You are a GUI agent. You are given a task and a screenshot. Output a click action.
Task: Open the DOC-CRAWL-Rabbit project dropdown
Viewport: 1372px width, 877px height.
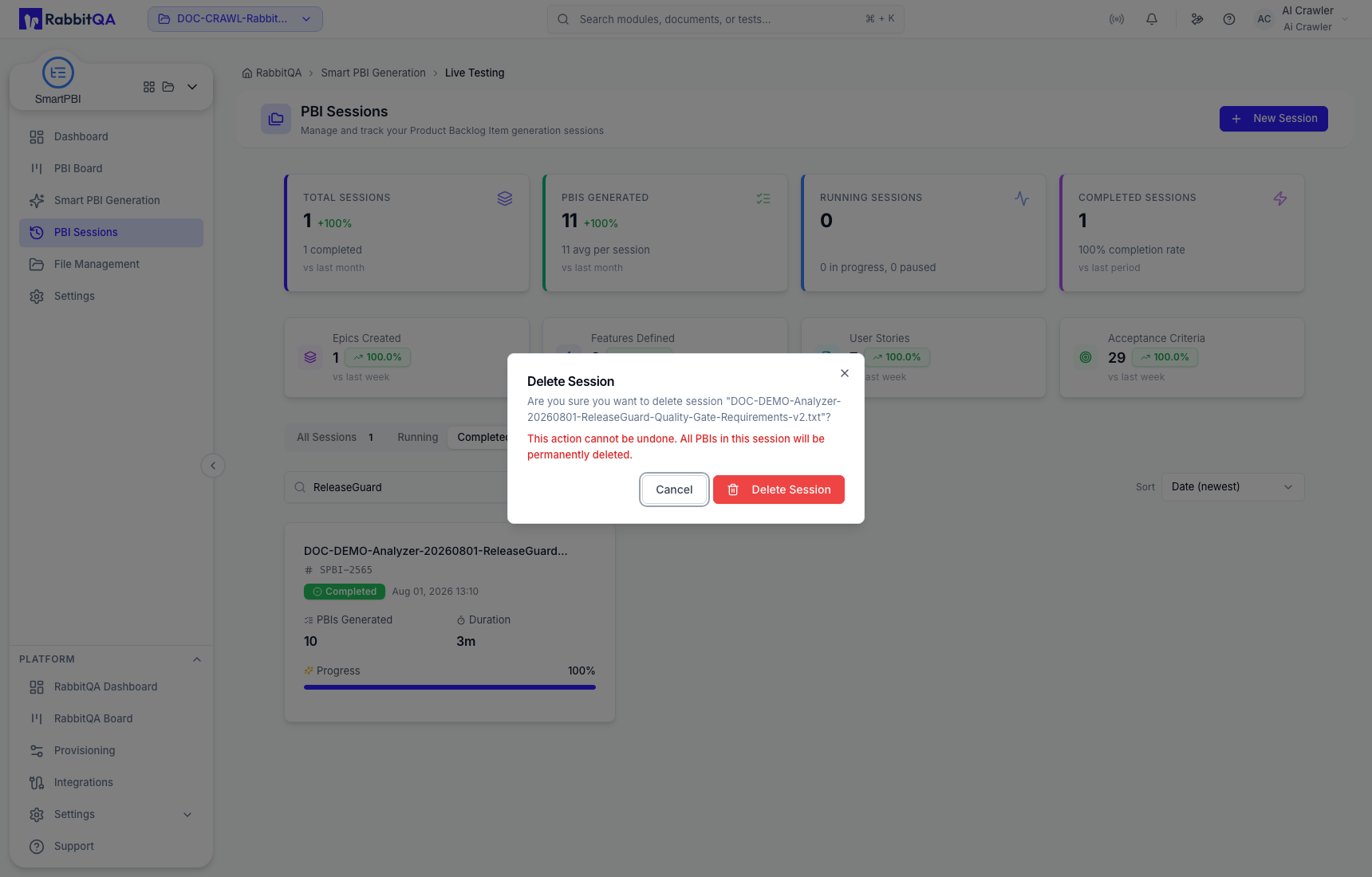(235, 19)
